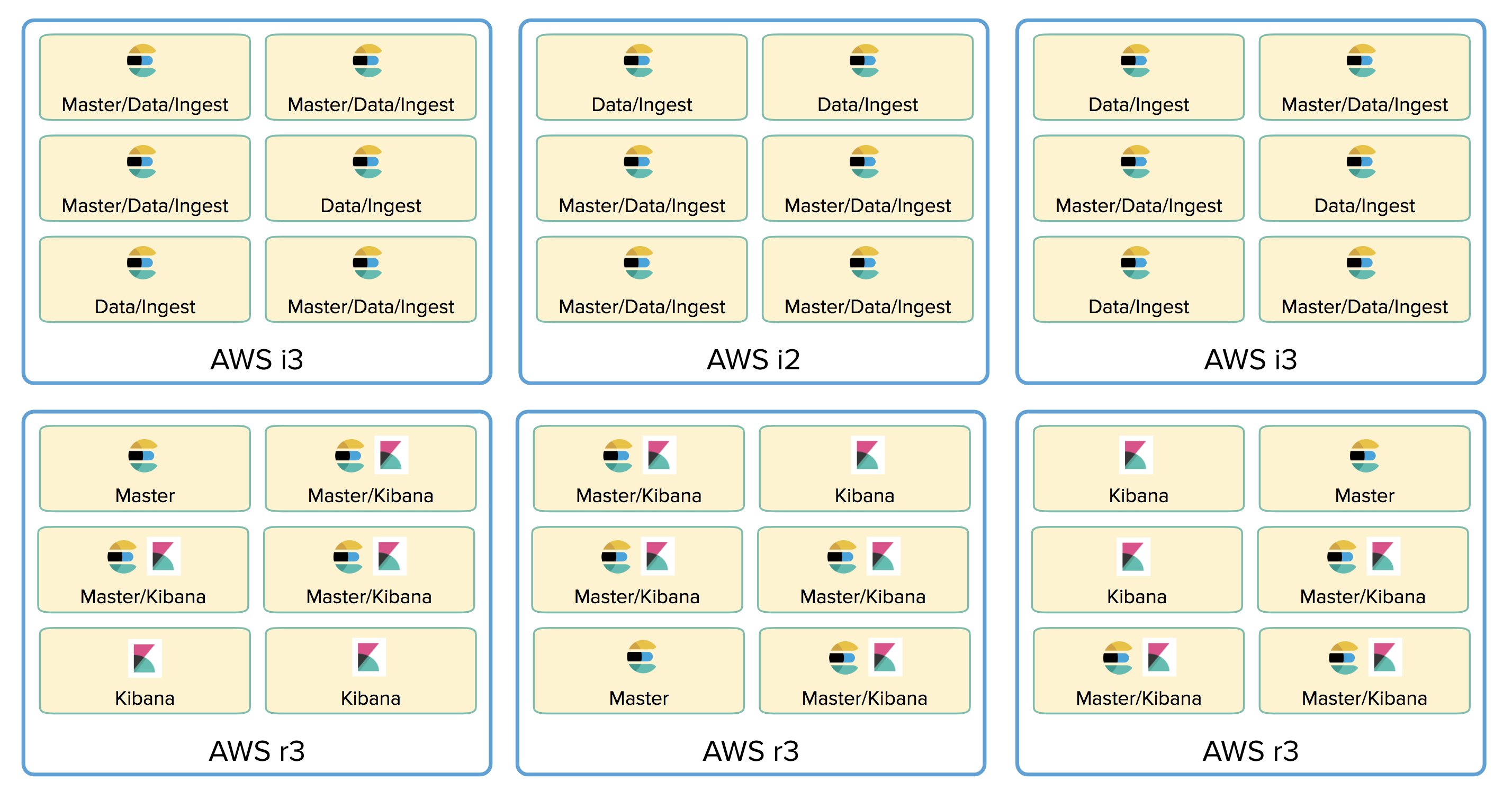The image size is (1512, 800).
Task: Select bottom-right "Master/Kibana" label in right r3 group
Action: (x=1365, y=698)
